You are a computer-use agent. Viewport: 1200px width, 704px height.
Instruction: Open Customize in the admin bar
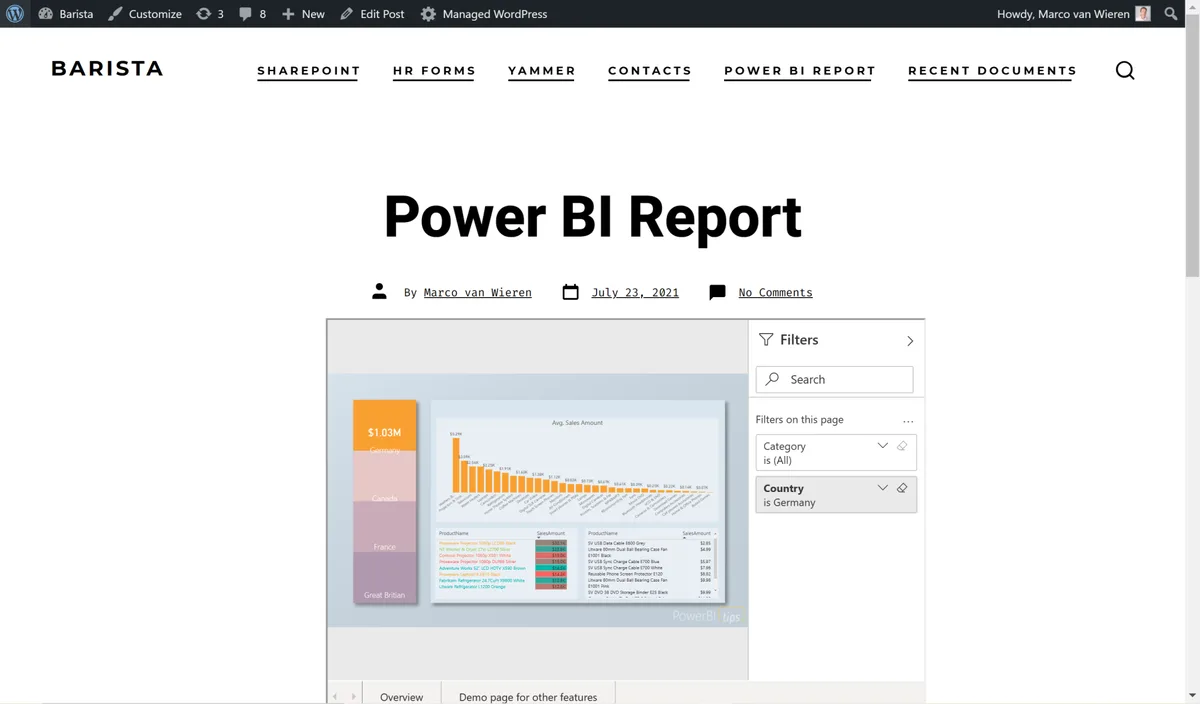(145, 14)
